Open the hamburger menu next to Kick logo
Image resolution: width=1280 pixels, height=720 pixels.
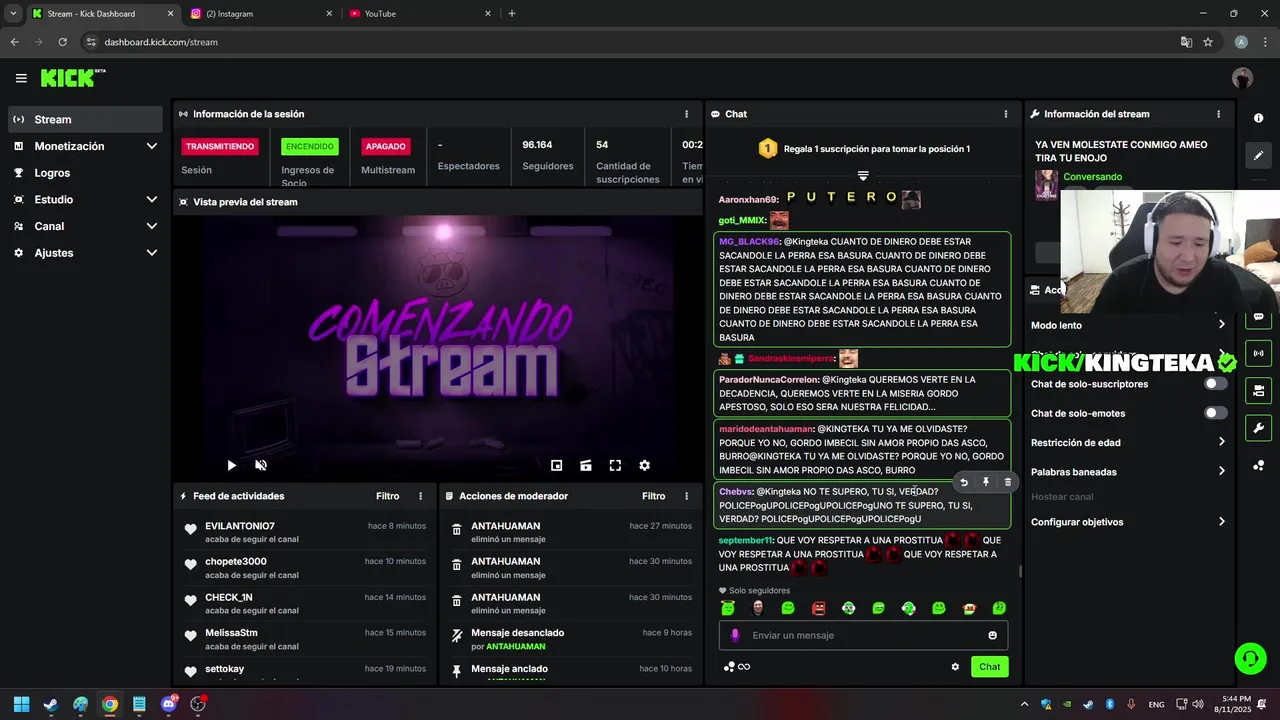point(21,78)
